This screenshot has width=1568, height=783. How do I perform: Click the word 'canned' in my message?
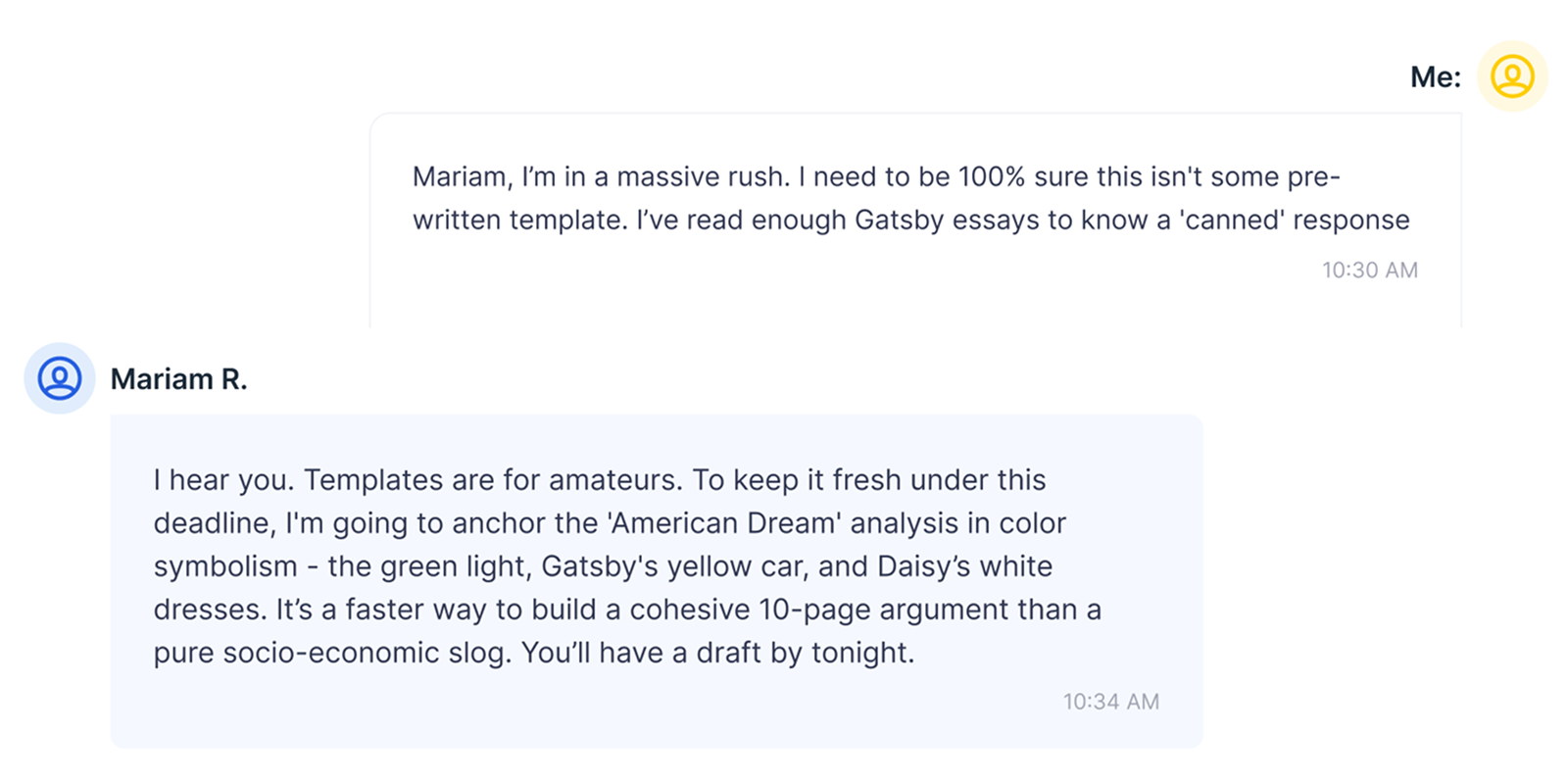point(1231,220)
